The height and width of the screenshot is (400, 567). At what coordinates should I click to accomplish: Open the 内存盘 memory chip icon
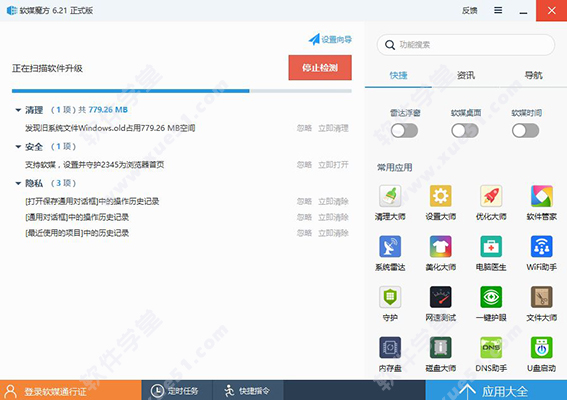390,348
